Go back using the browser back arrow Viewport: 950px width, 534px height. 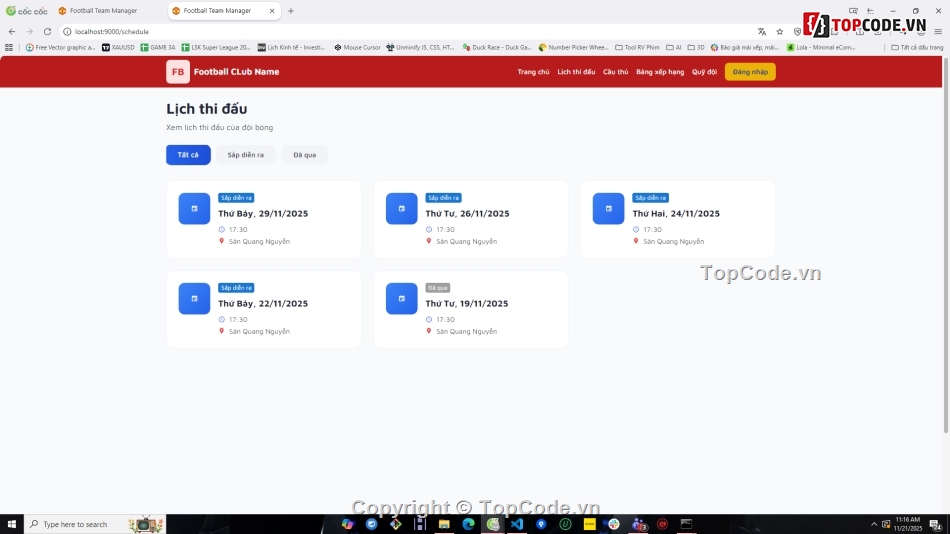point(11,31)
